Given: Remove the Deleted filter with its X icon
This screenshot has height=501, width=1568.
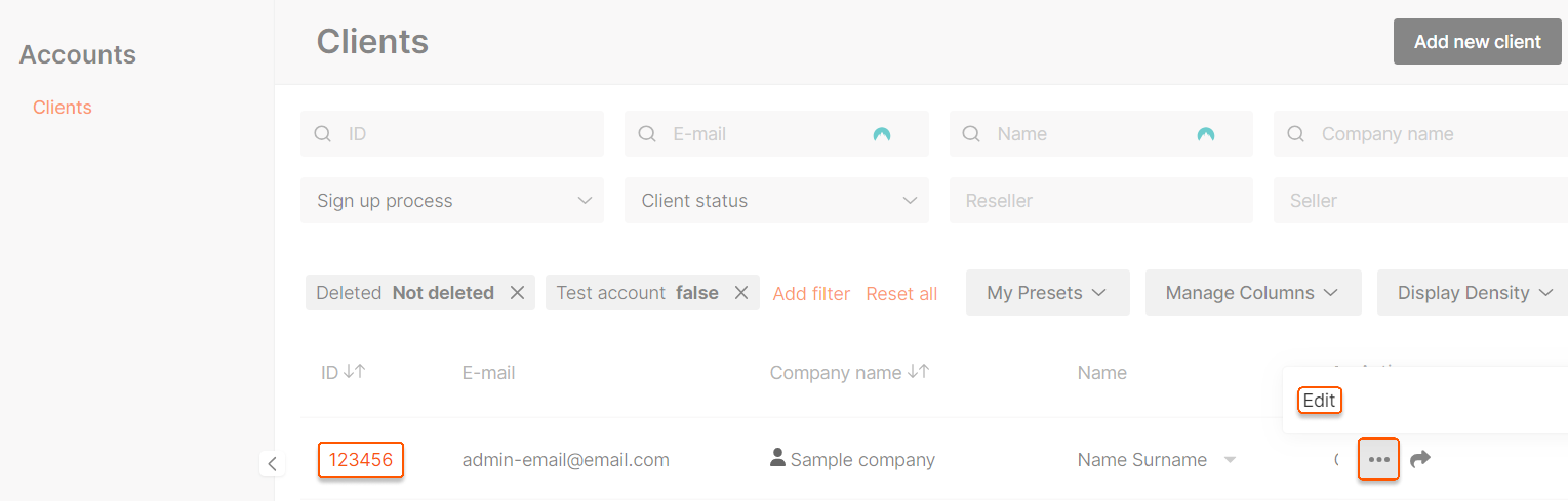Looking at the screenshot, I should pos(517,293).
